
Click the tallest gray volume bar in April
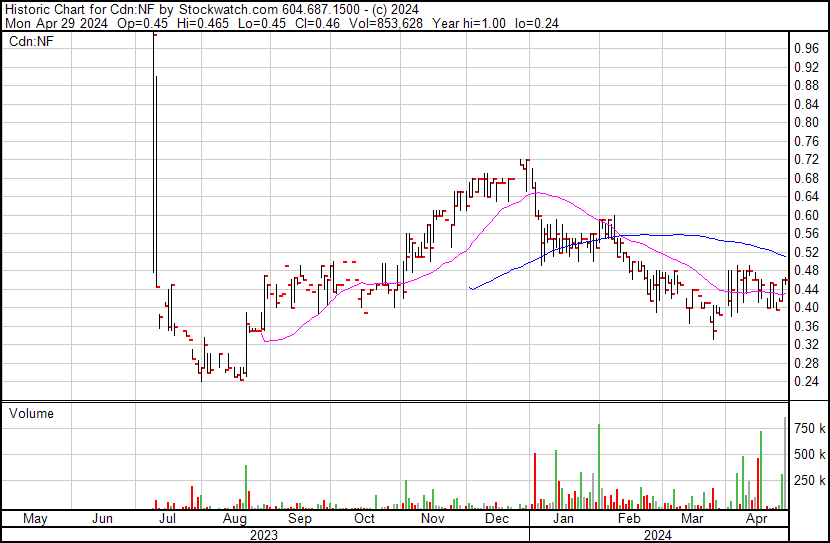pyautogui.click(x=785, y=463)
